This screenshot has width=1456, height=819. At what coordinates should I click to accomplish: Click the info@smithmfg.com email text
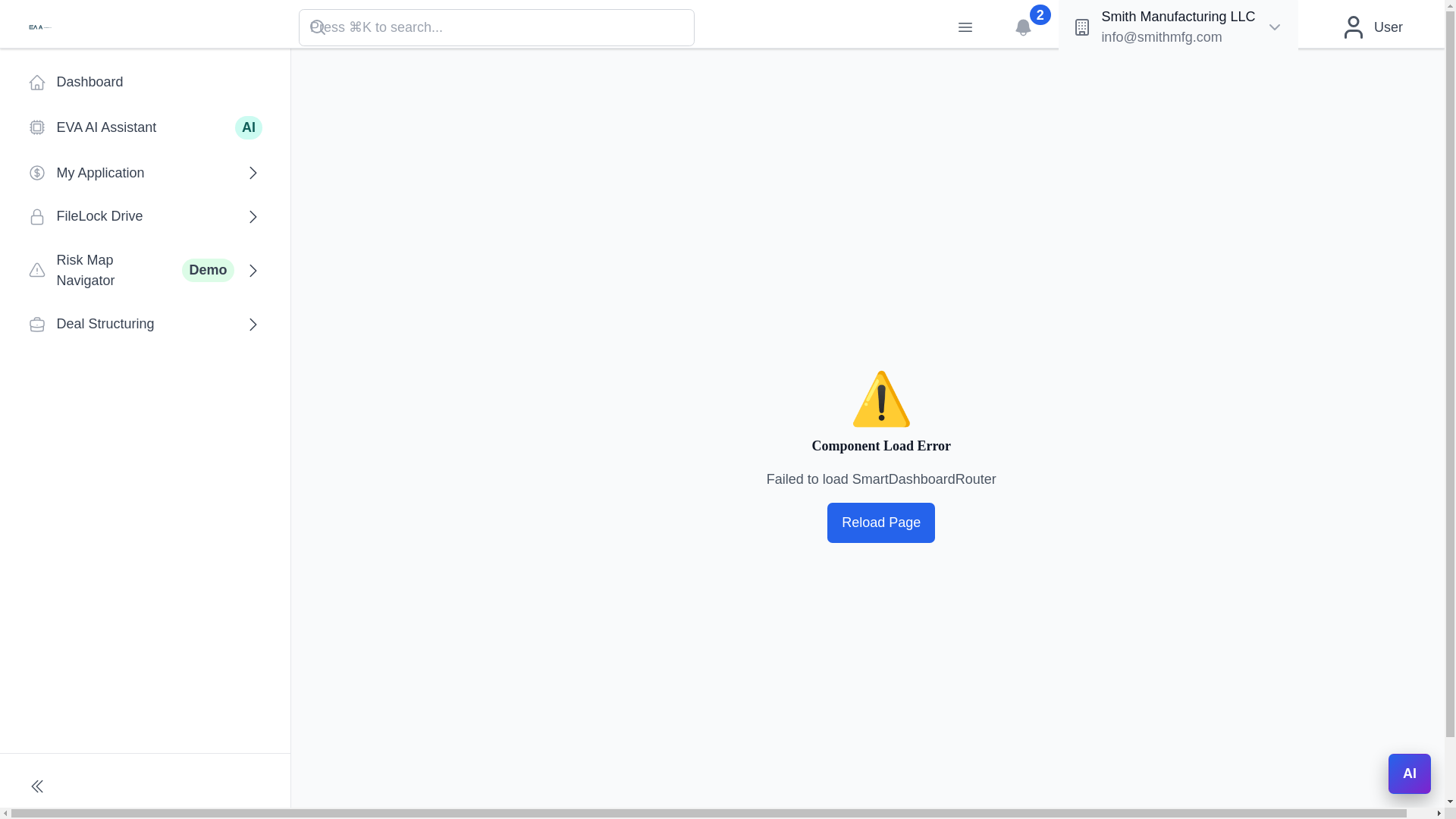point(1162,37)
